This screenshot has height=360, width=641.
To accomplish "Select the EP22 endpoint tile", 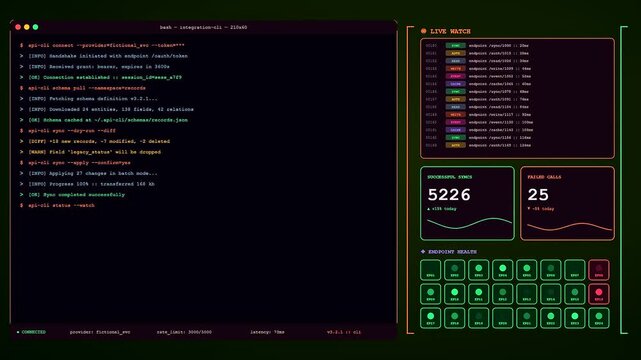I will [x=551, y=318].
